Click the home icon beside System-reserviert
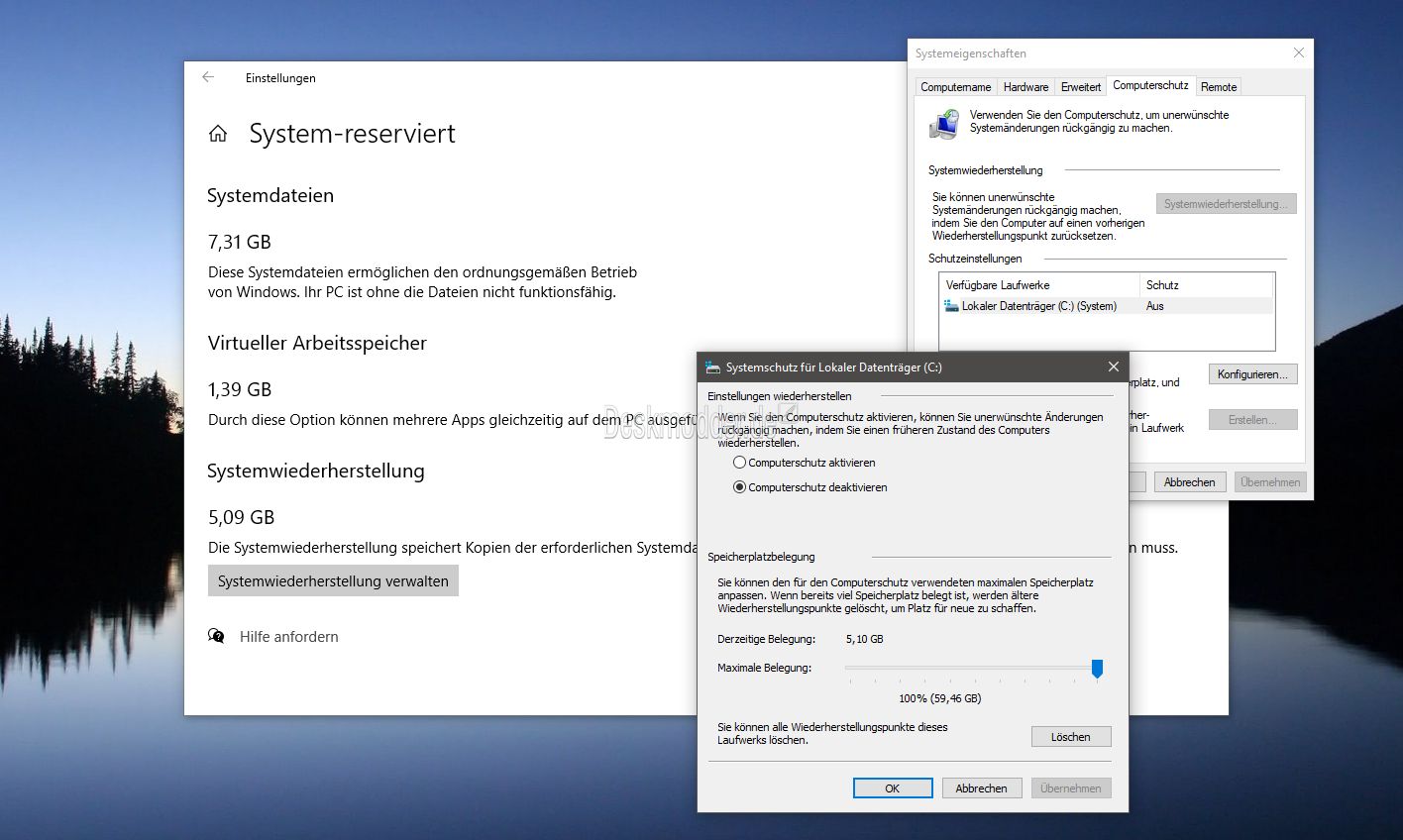1403x840 pixels. [218, 134]
